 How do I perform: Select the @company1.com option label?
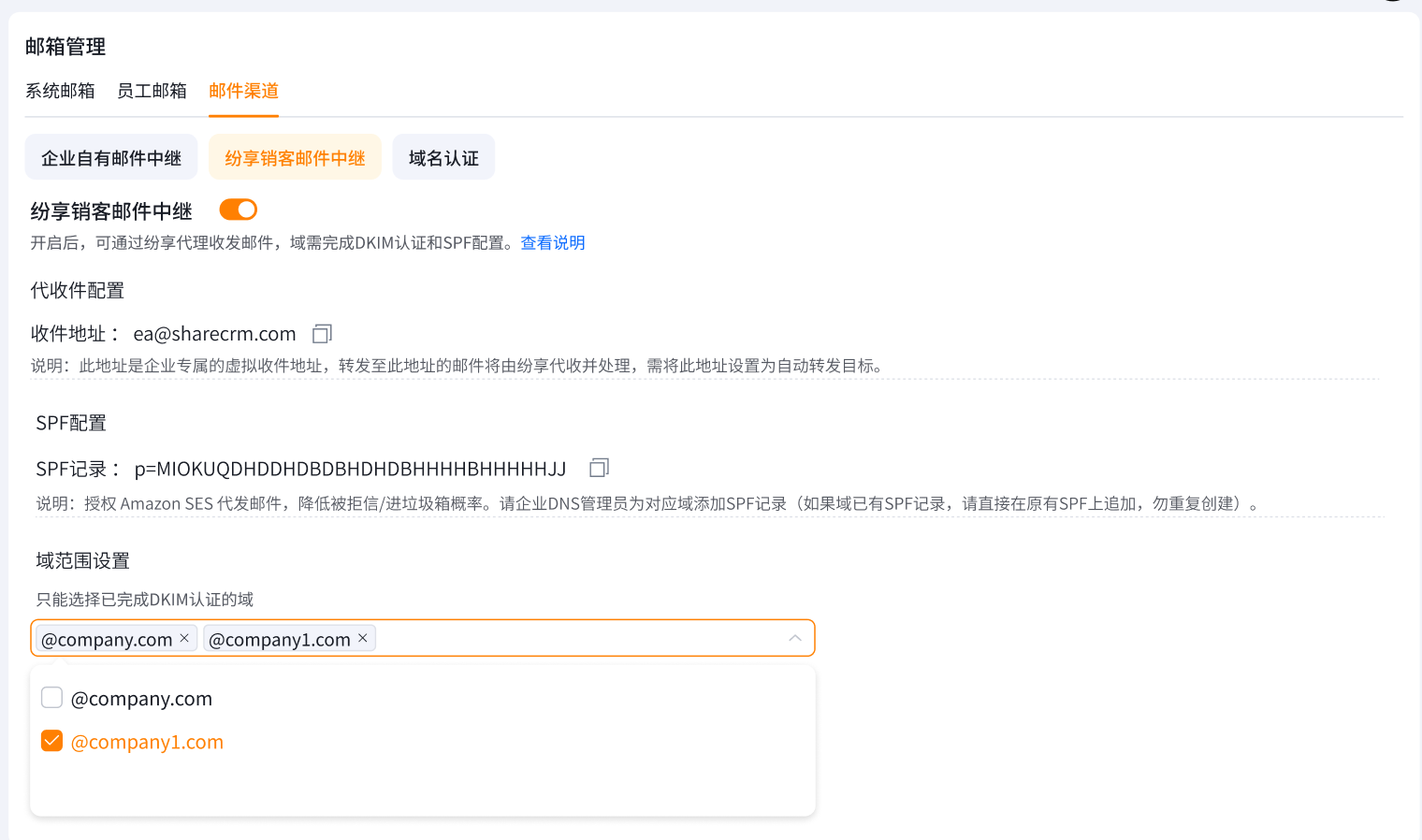(147, 742)
